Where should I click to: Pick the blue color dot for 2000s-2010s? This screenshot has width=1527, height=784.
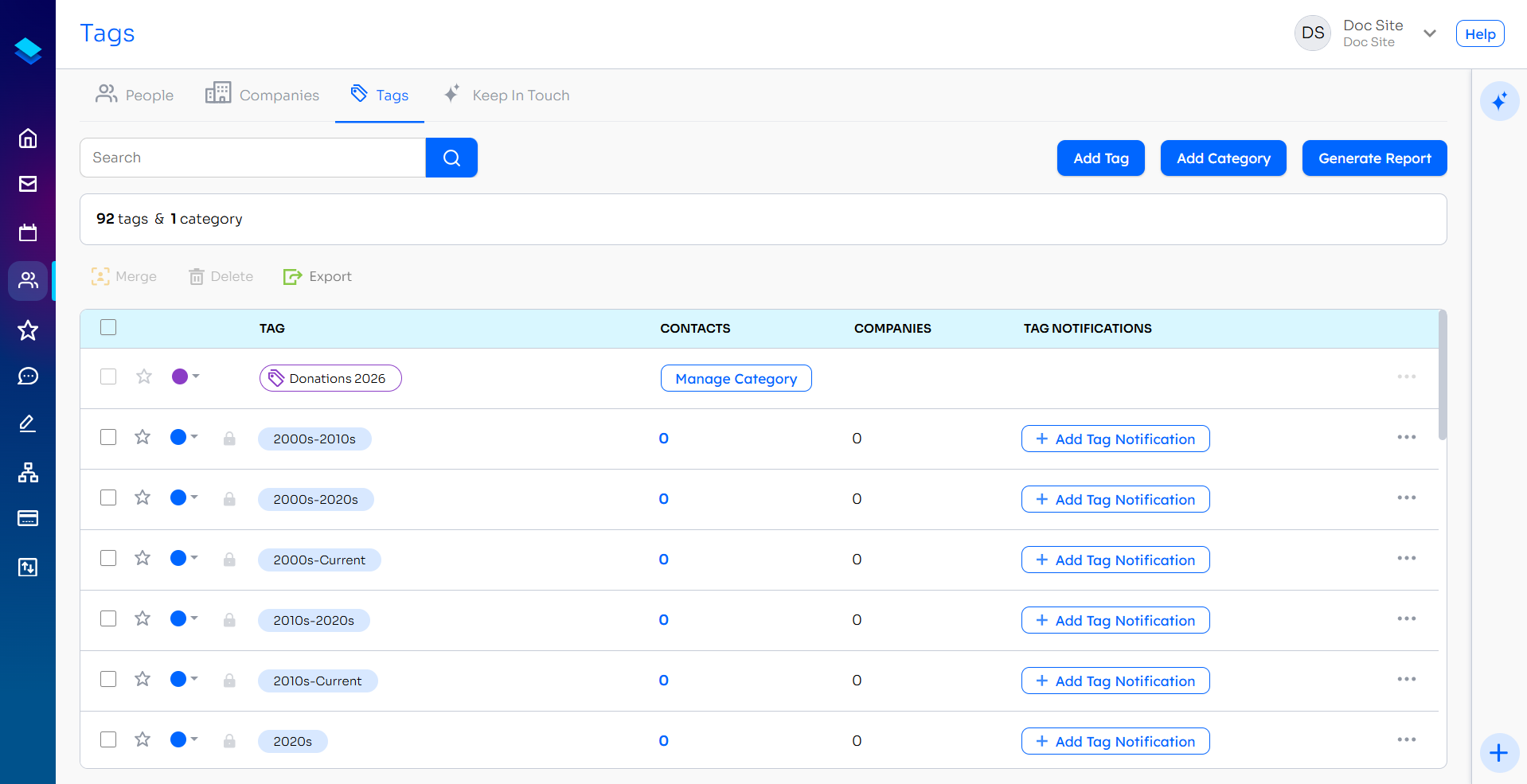tap(178, 437)
